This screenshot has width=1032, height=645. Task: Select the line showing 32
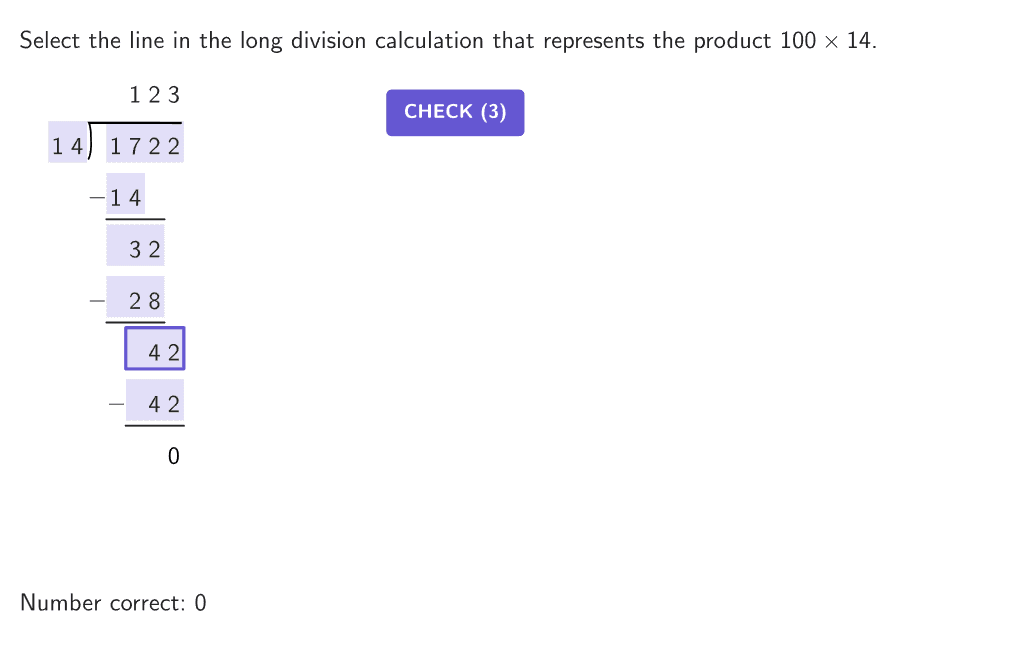coord(136,249)
